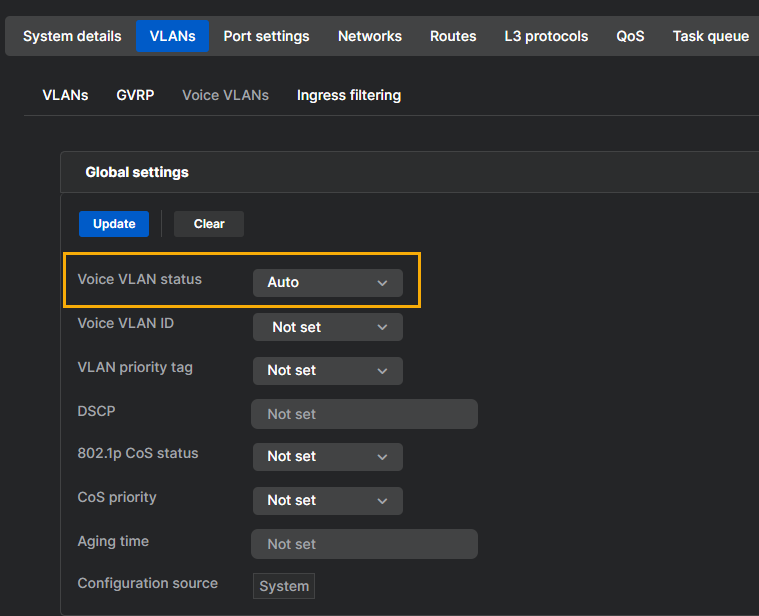This screenshot has width=759, height=616.
Task: Expand the VLAN priority tag dropdown
Action: (327, 371)
